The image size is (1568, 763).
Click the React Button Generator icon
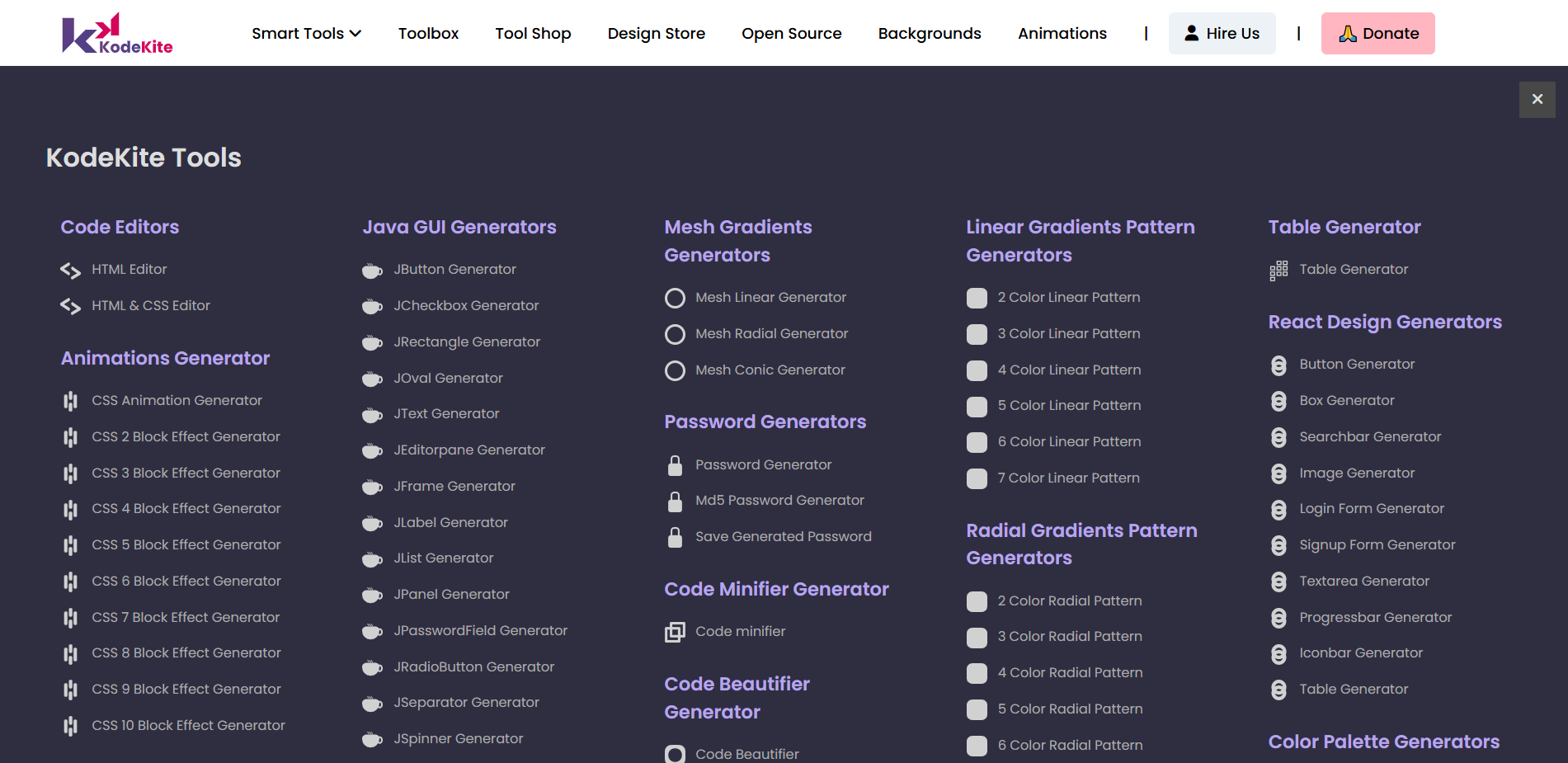(x=1278, y=365)
